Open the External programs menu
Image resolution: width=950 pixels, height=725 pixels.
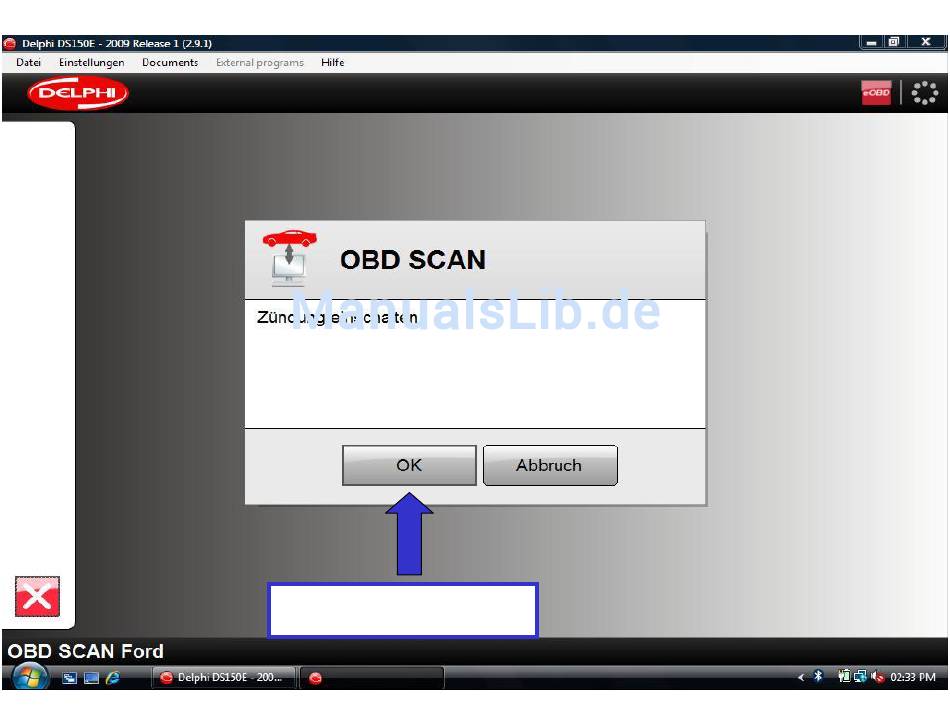[260, 62]
